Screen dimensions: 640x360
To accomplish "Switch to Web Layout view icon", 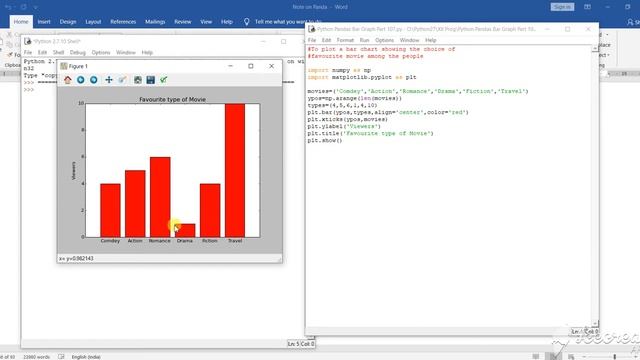I will [571, 357].
